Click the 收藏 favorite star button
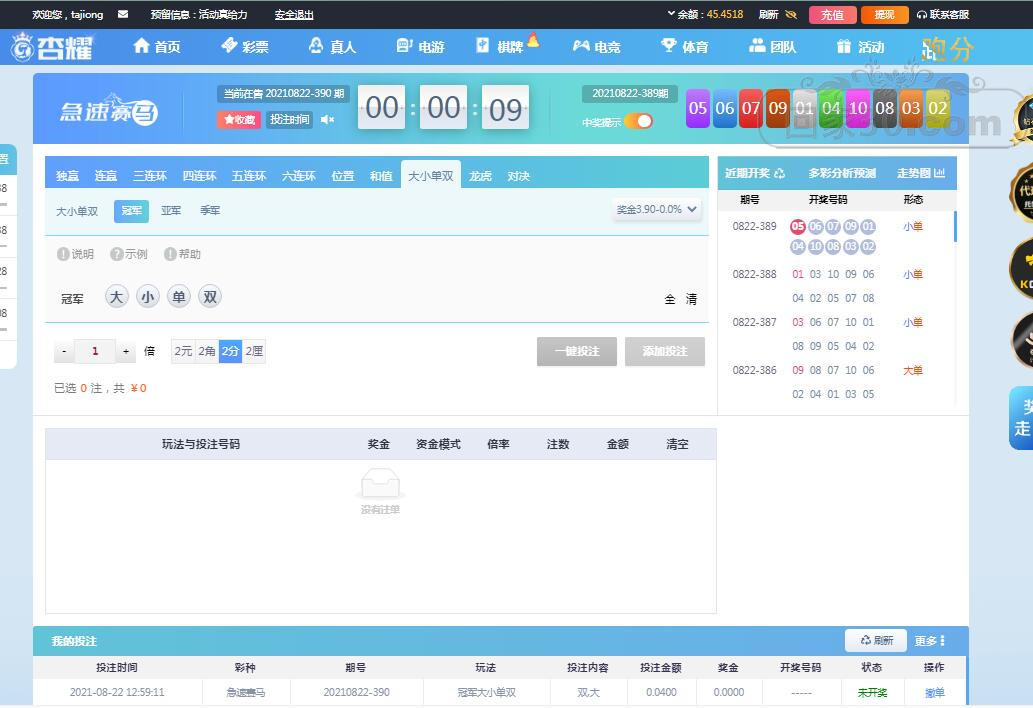This screenshot has height=708, width=1033. click(x=239, y=120)
